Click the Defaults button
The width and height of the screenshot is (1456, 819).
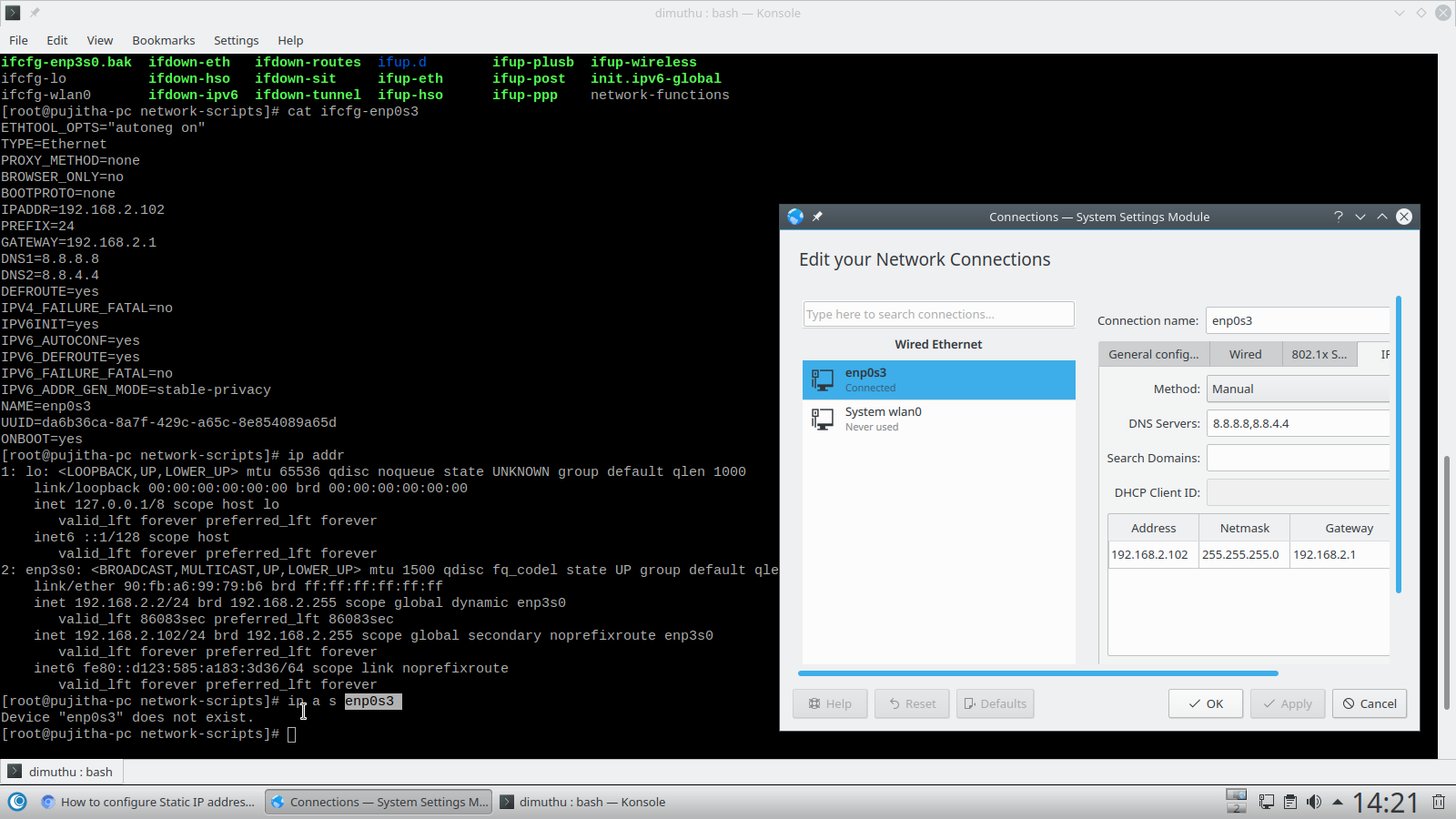point(995,703)
